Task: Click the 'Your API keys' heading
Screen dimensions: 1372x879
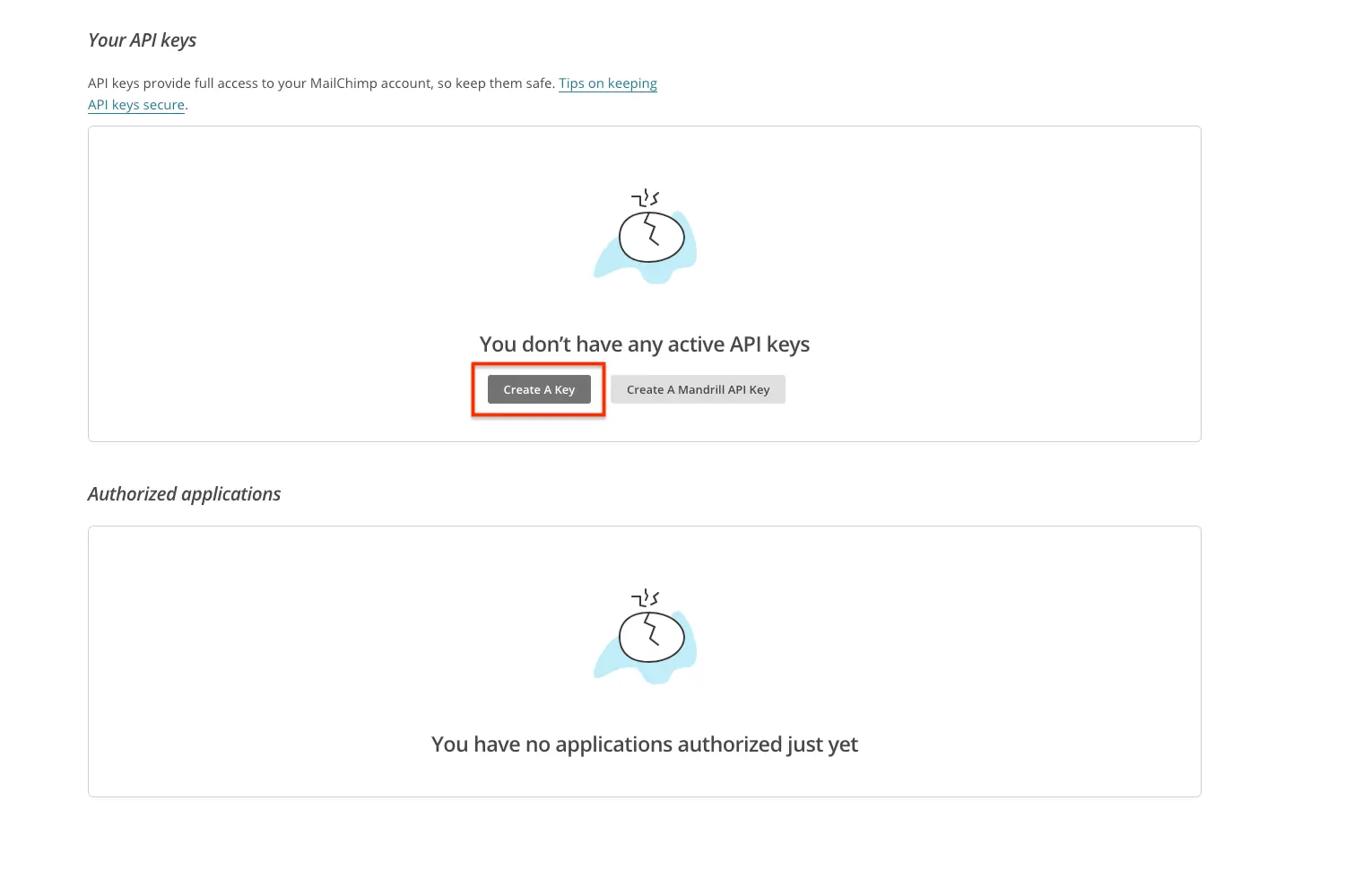Action: 142,40
